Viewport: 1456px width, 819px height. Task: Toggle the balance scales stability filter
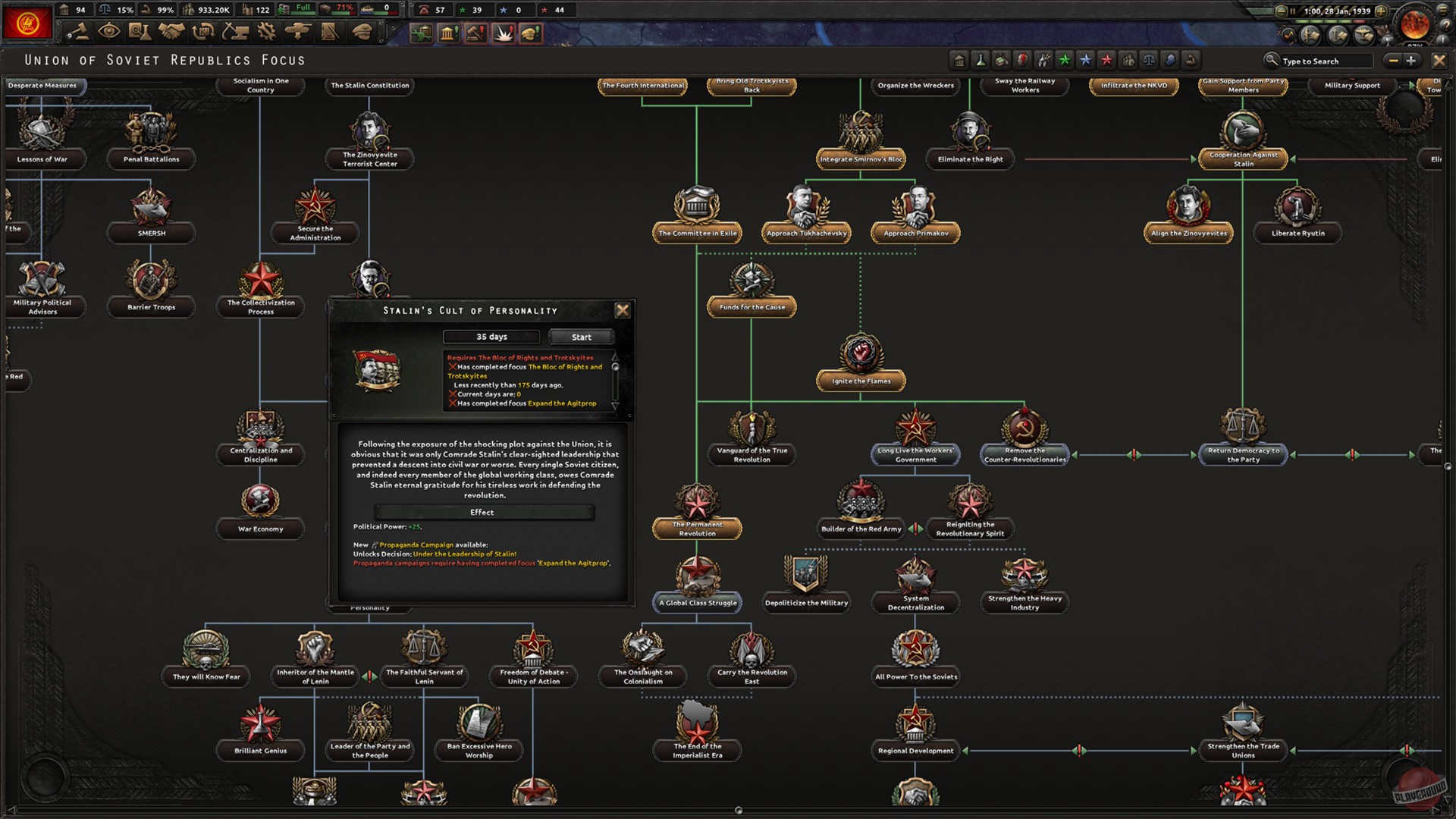[1149, 61]
